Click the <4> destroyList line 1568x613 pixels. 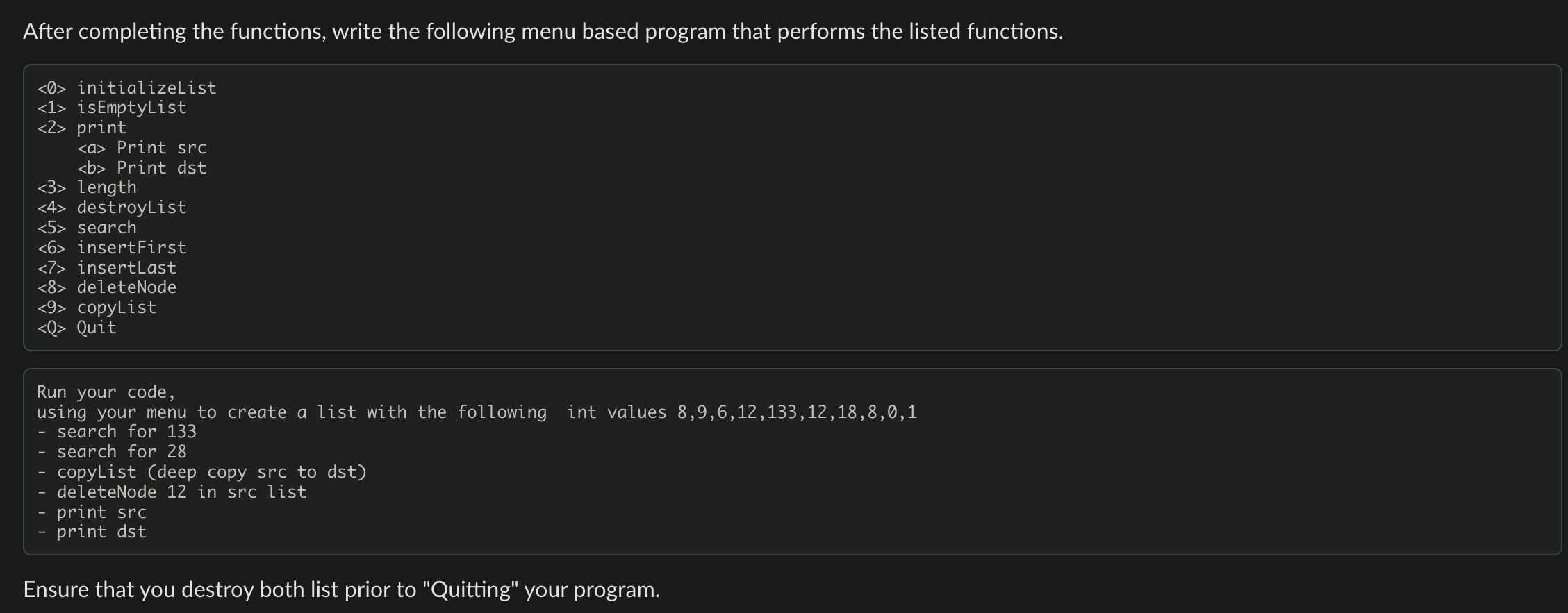click(112, 208)
